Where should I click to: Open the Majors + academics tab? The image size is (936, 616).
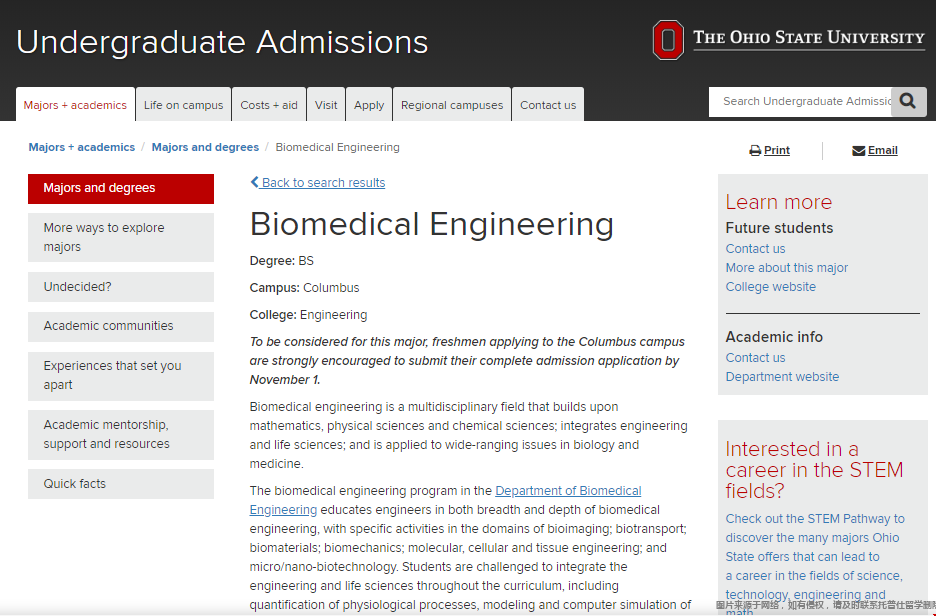(x=74, y=103)
